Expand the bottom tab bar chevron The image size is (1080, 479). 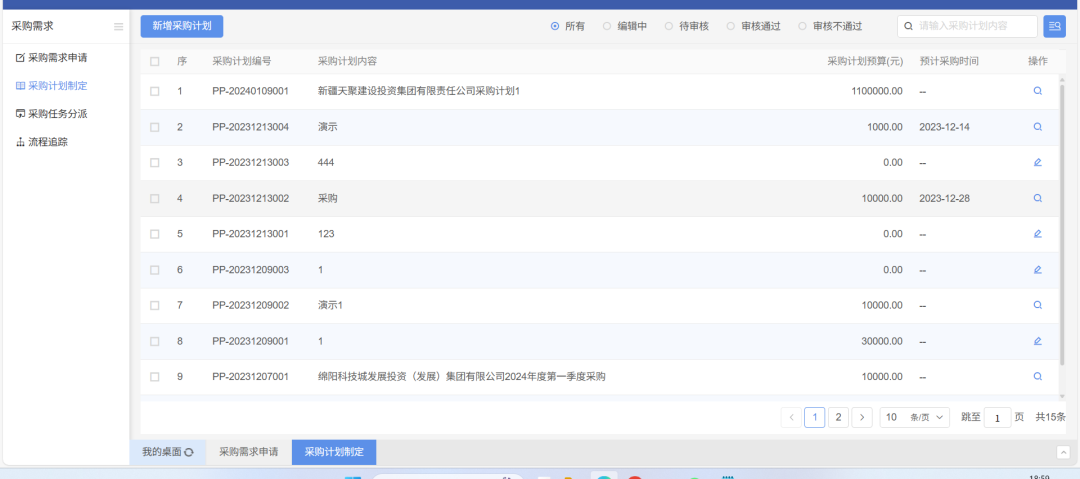click(1062, 452)
